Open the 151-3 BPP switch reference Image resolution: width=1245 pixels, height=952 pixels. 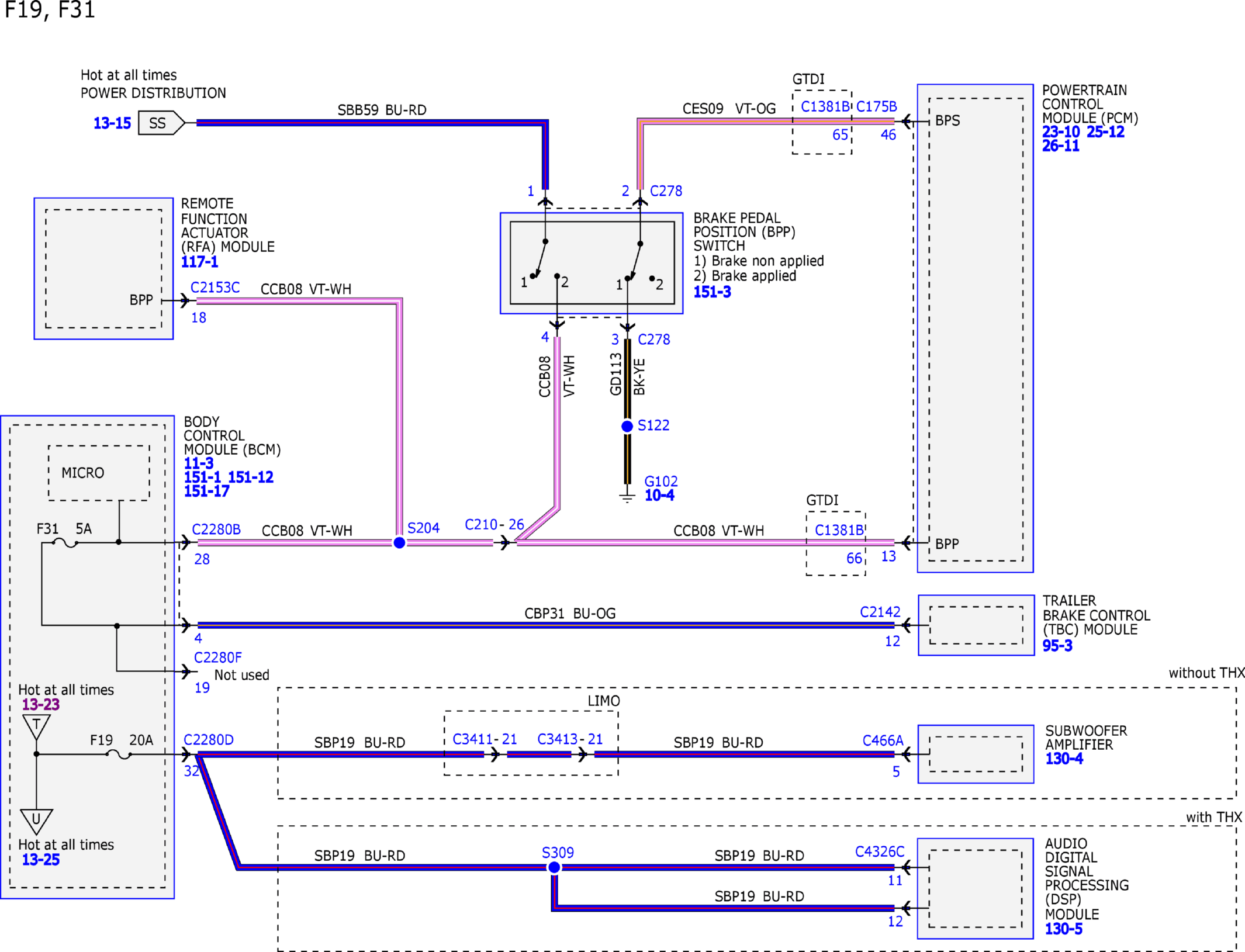(712, 292)
